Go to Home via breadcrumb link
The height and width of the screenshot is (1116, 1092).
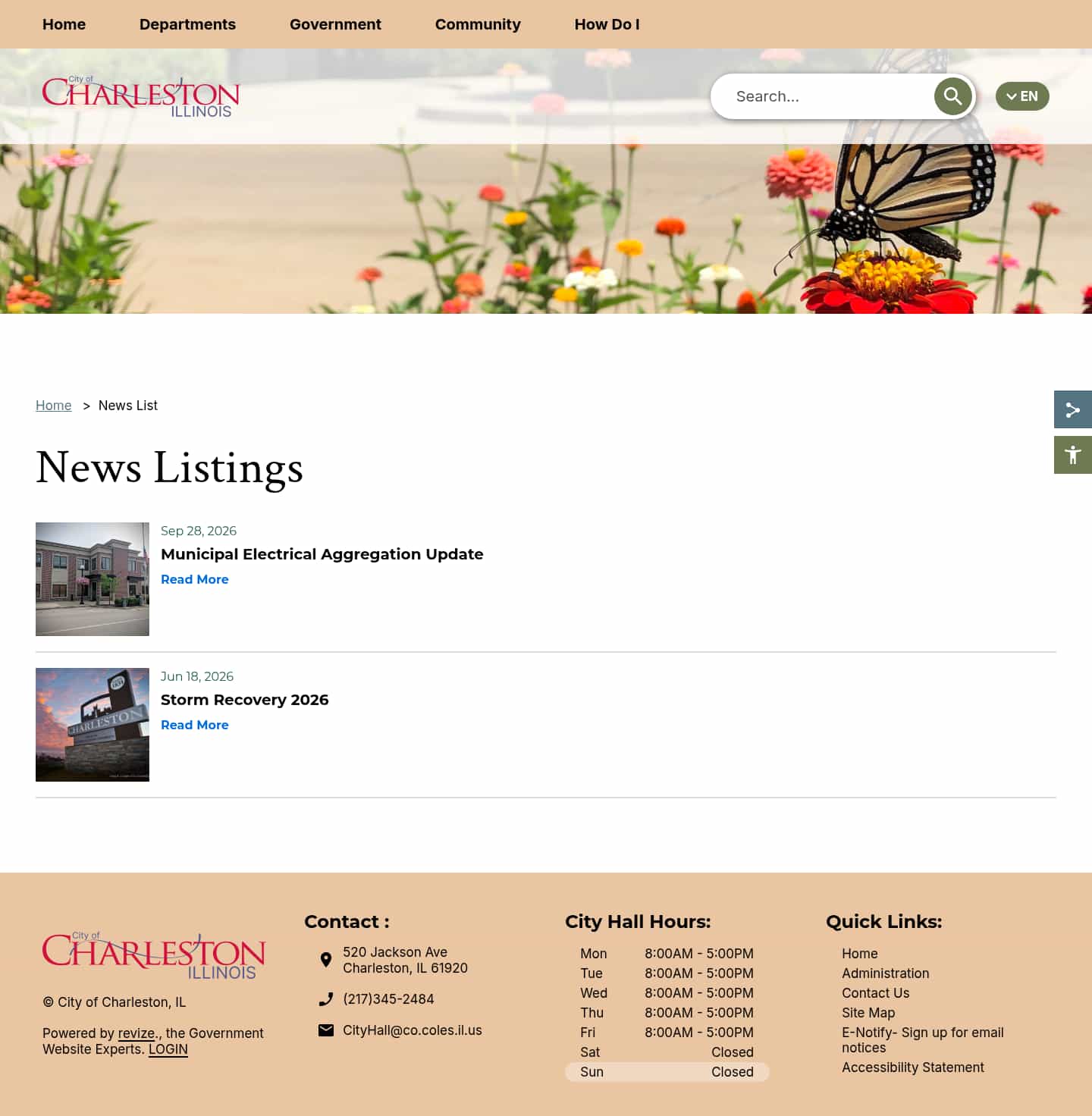(x=54, y=406)
